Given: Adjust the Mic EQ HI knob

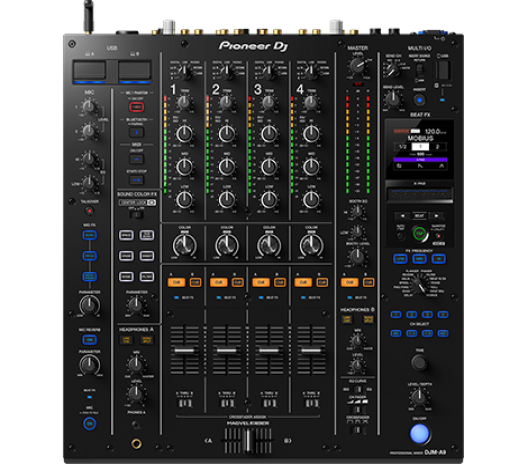Looking at the screenshot, I should tap(89, 158).
